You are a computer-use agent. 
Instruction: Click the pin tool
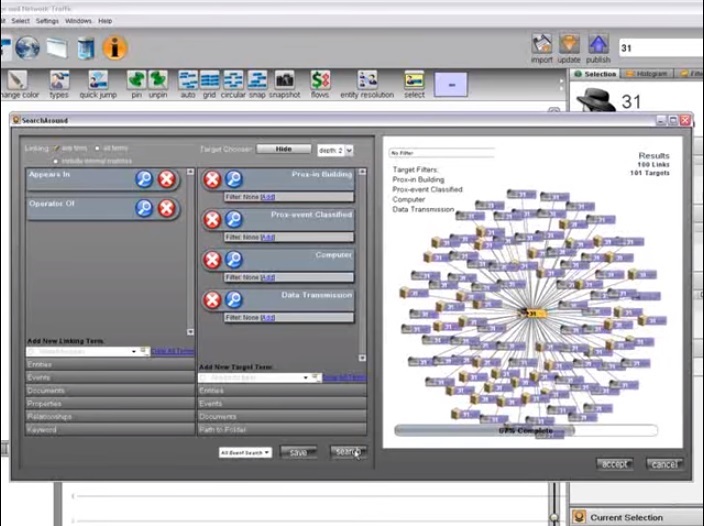point(136,81)
